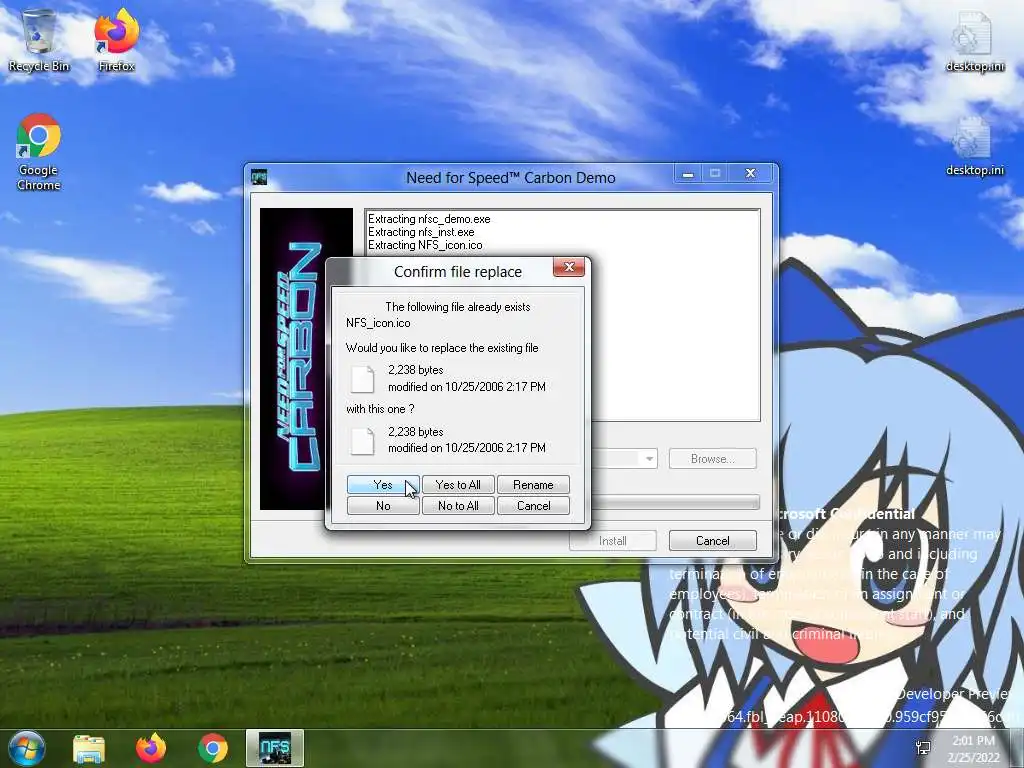1024x768 pixels.
Task: Click the network icon in system tray
Action: click(923, 748)
